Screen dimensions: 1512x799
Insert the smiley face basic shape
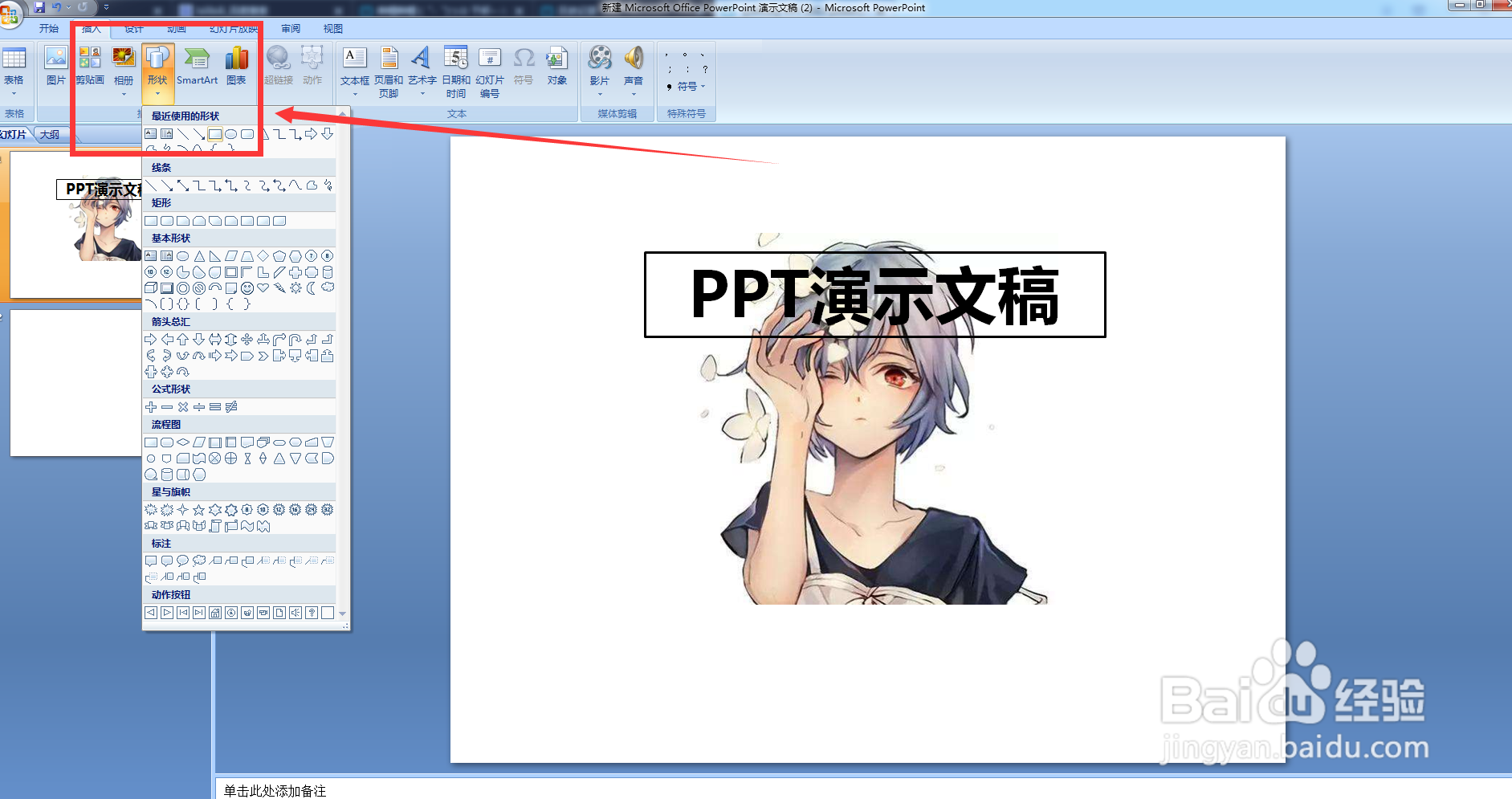tap(247, 288)
